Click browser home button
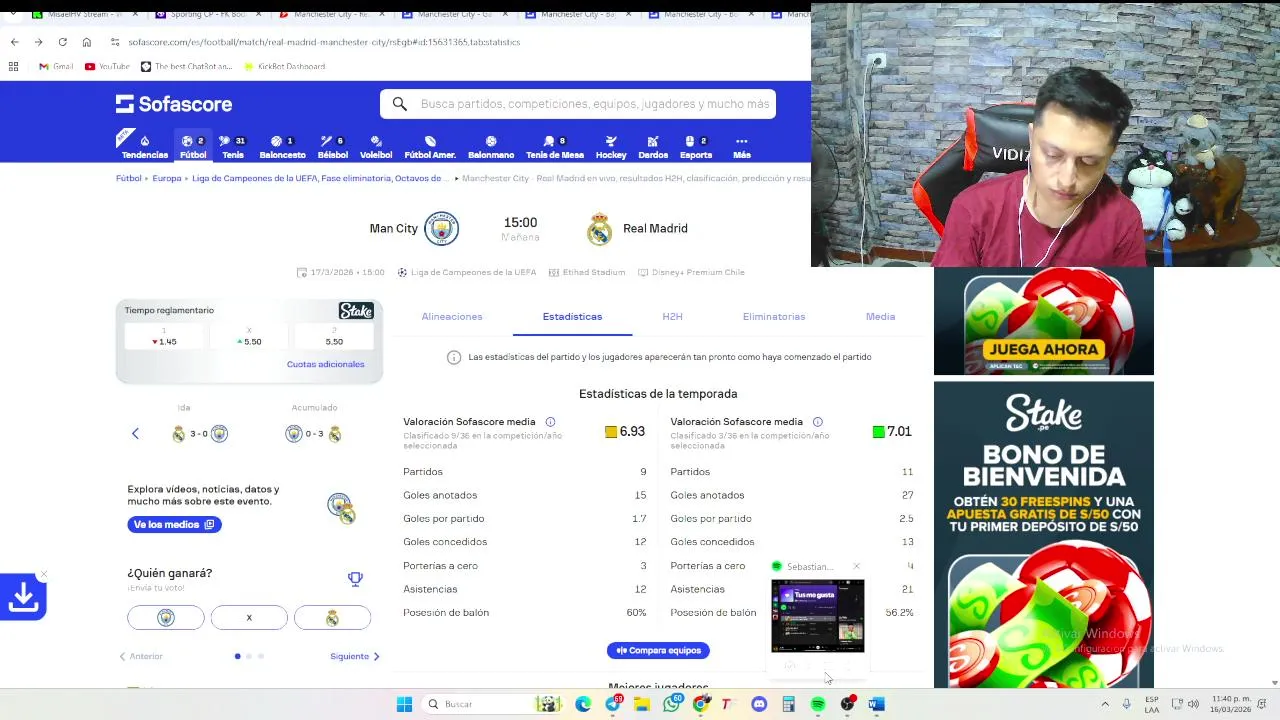The image size is (1280, 720). 86,42
